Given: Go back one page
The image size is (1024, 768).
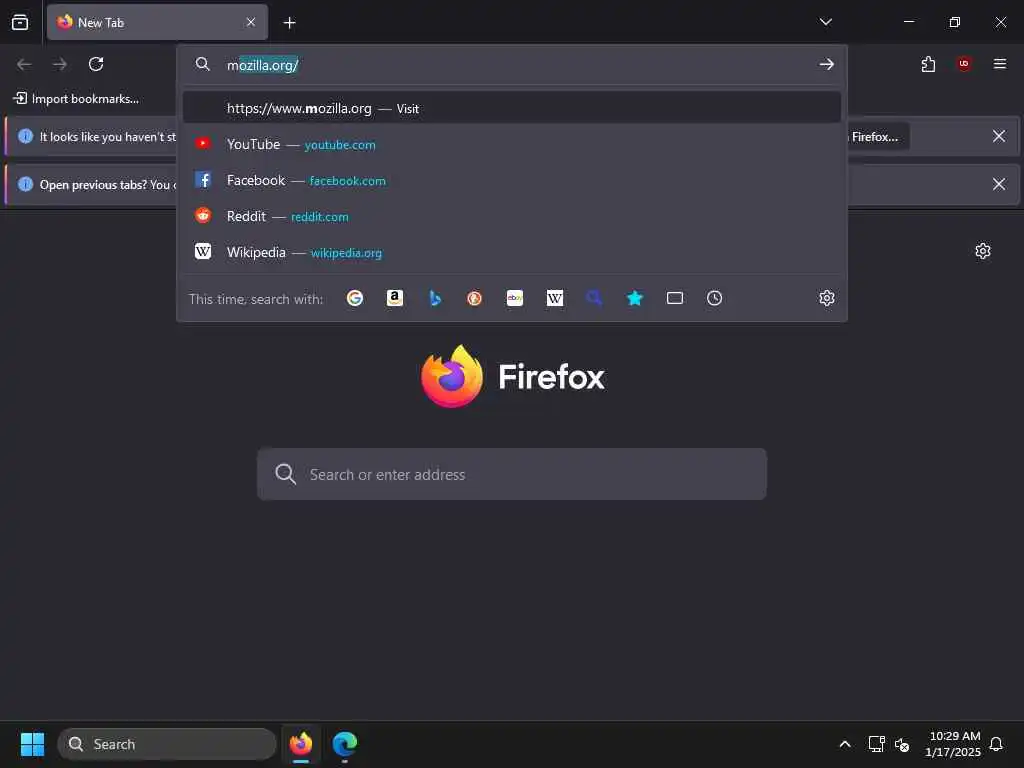Looking at the screenshot, I should click(x=24, y=64).
